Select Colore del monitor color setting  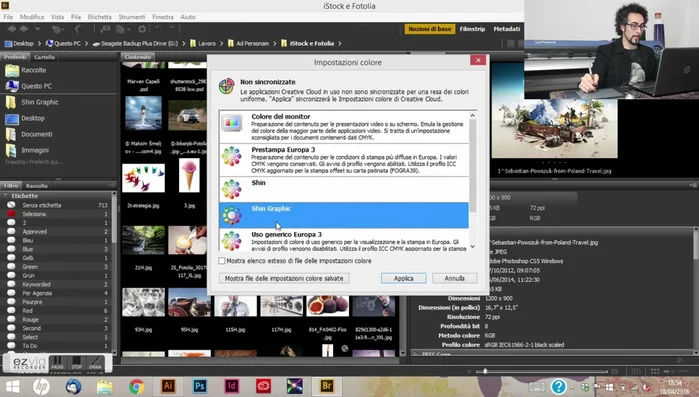[344, 127]
